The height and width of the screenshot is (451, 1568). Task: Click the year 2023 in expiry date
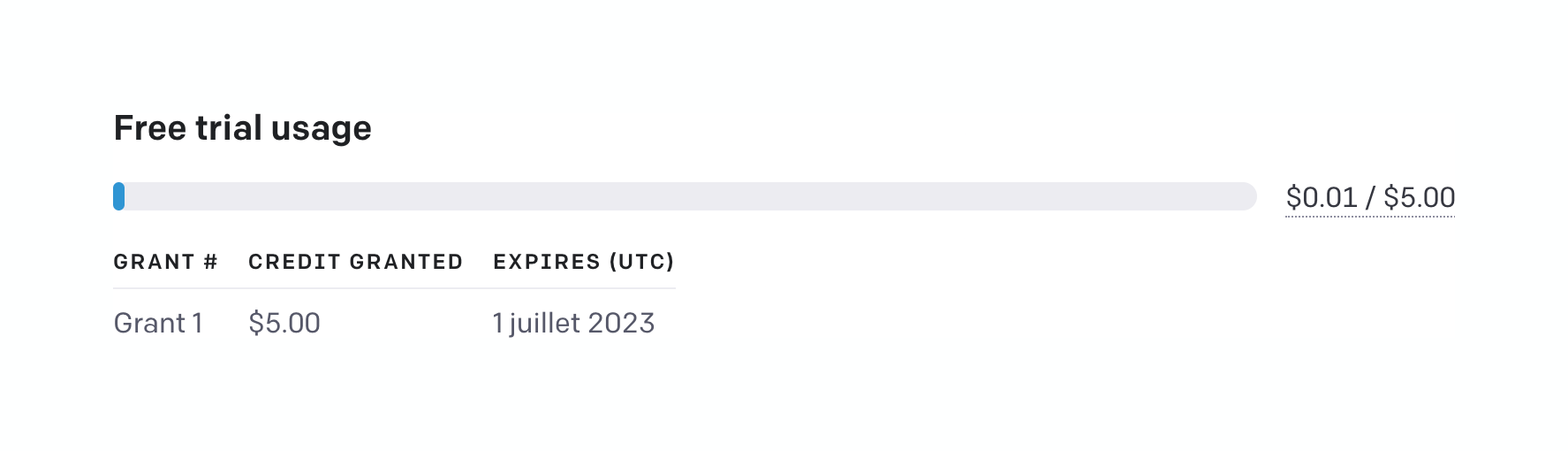tap(621, 323)
